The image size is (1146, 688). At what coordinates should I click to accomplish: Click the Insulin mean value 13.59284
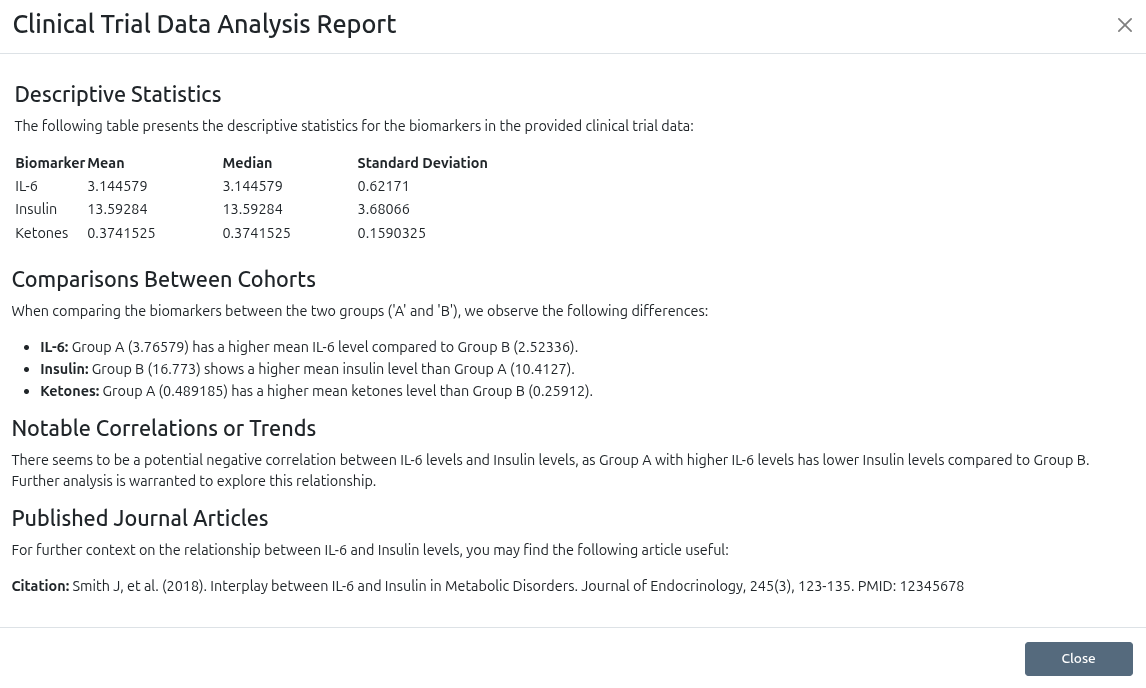[117, 209]
